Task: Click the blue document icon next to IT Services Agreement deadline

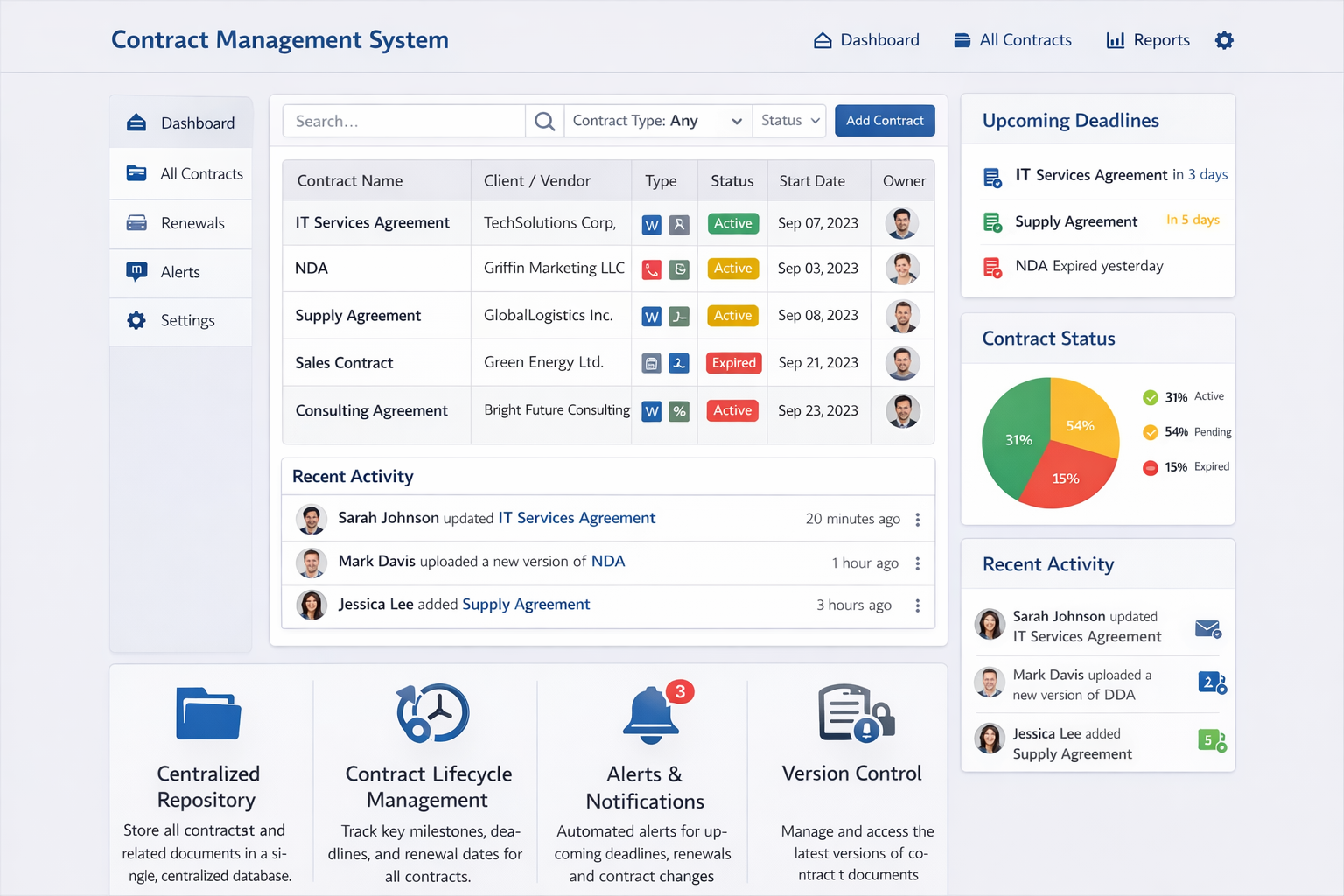Action: [x=992, y=176]
